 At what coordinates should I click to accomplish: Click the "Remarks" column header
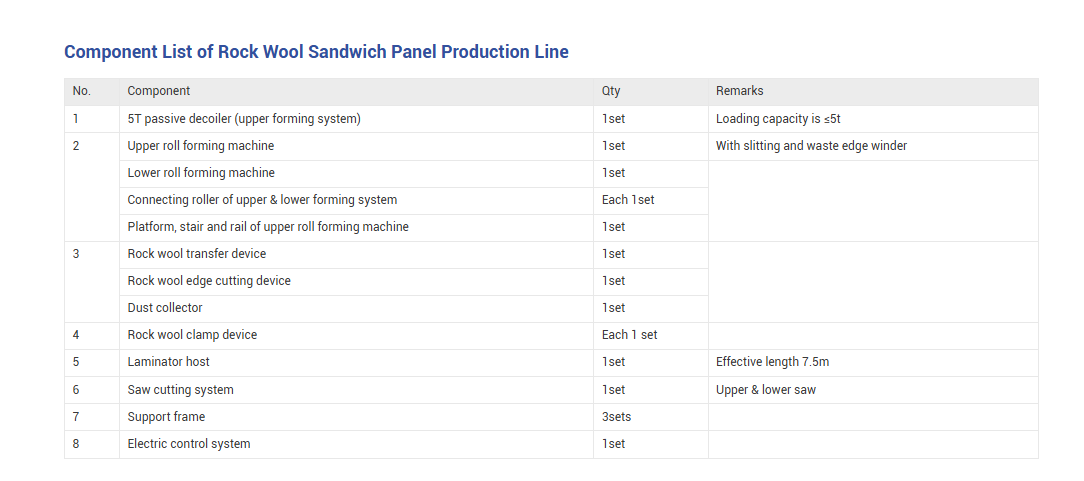click(x=739, y=91)
